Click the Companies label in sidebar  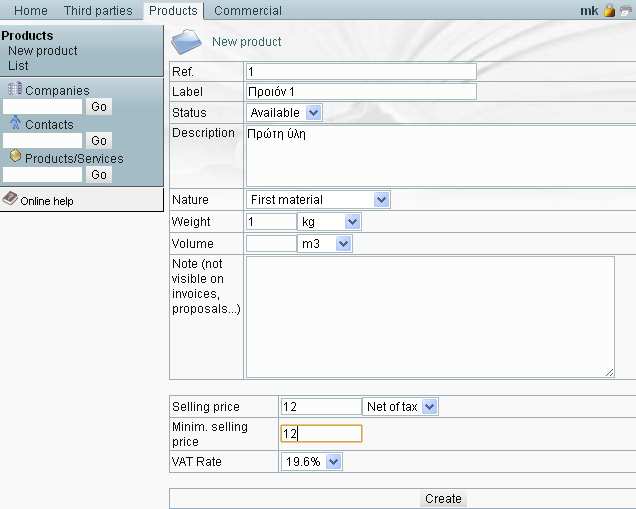coord(57,90)
